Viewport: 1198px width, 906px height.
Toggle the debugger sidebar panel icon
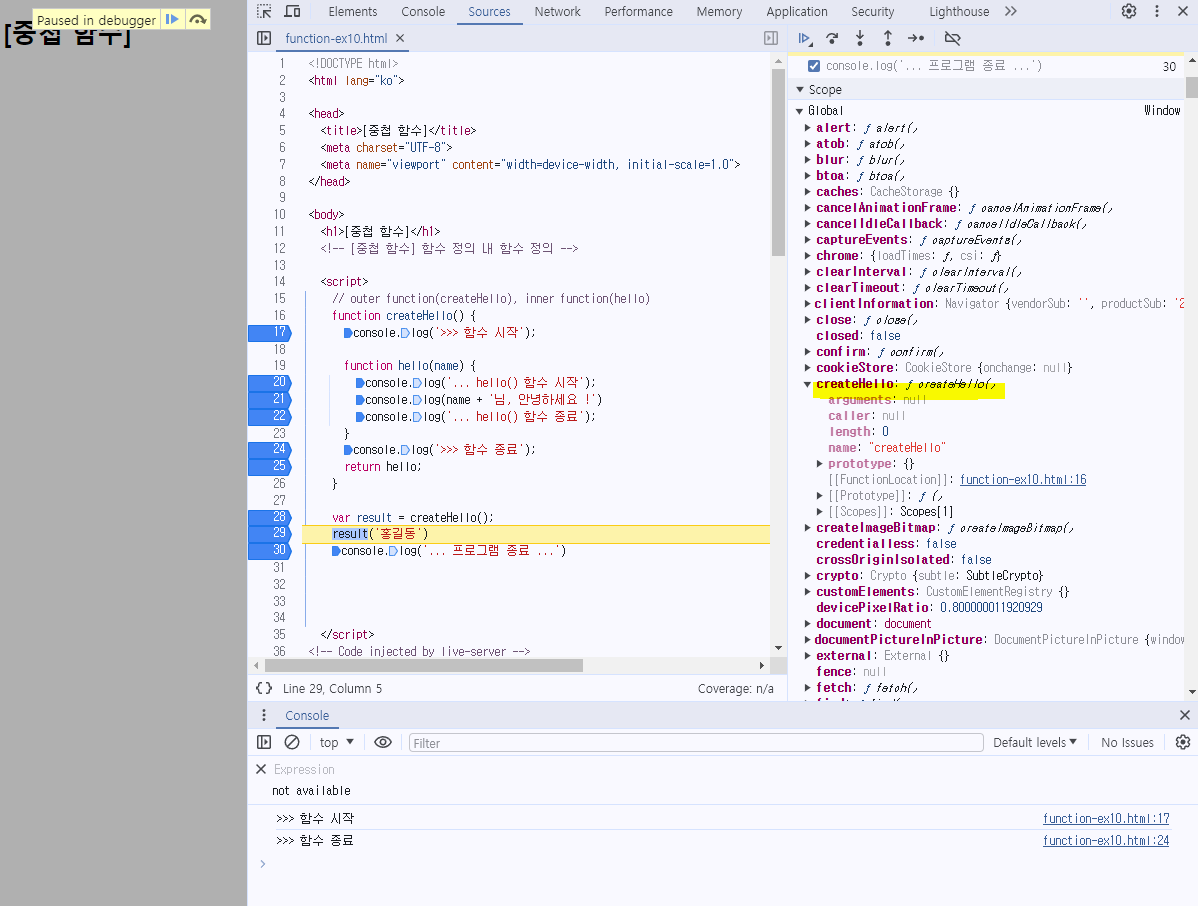click(771, 38)
